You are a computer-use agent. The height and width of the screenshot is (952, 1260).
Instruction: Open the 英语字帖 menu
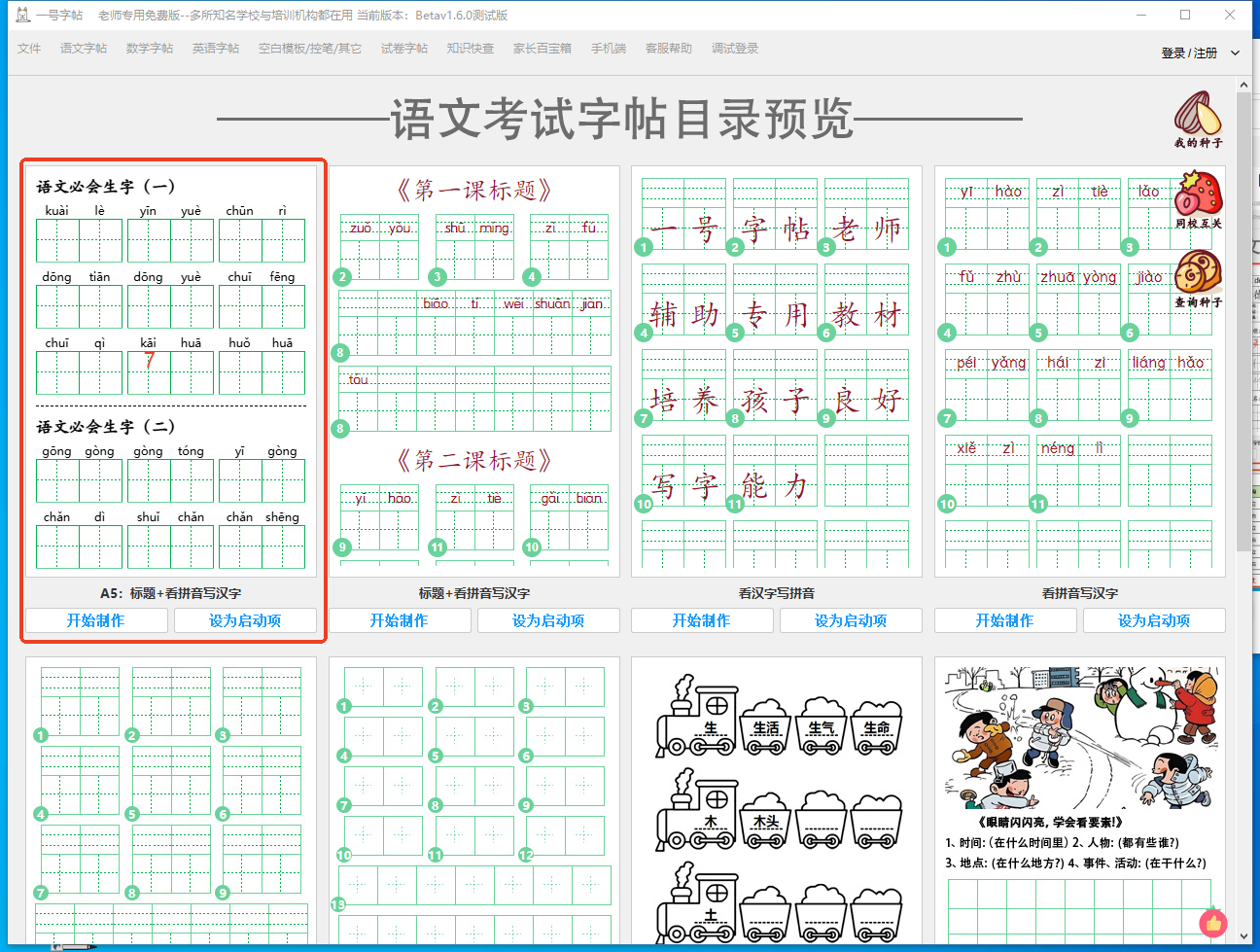[216, 49]
